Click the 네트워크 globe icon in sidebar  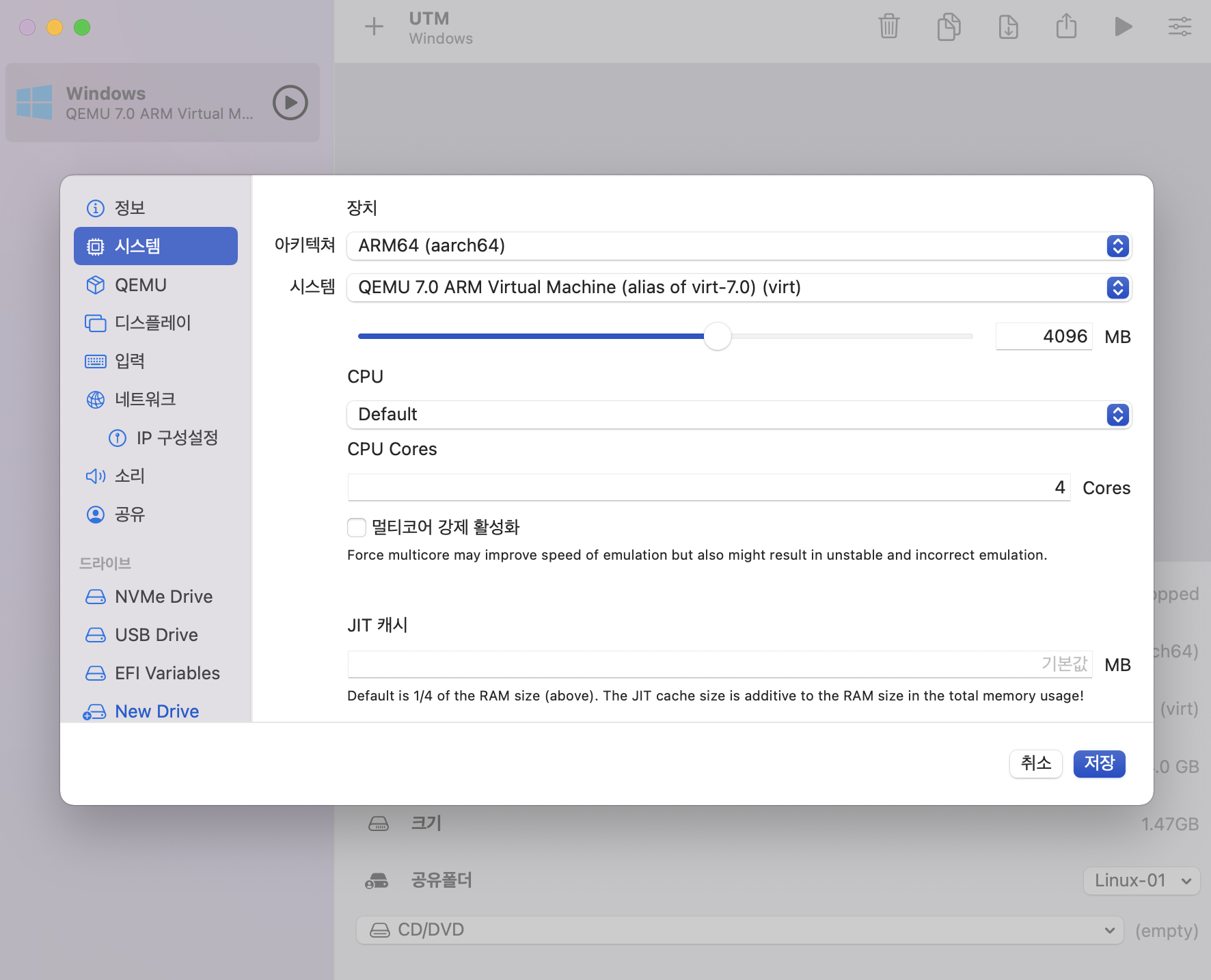(96, 399)
